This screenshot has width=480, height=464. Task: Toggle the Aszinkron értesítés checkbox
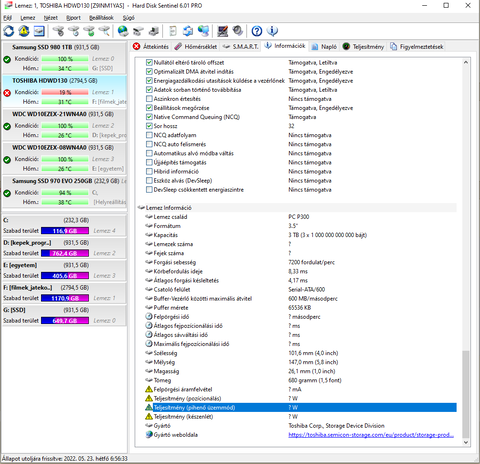click(x=149, y=99)
